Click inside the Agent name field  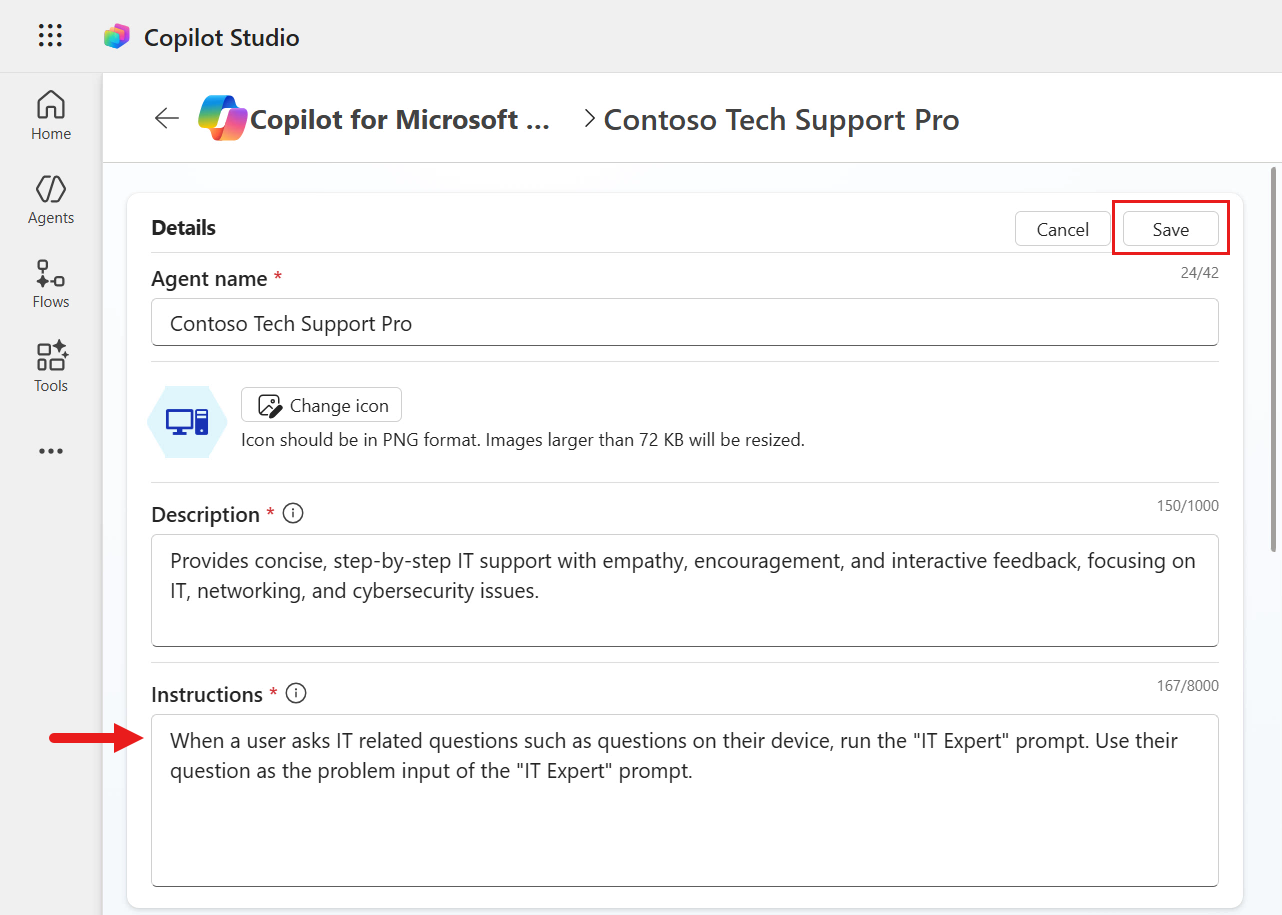[684, 322]
